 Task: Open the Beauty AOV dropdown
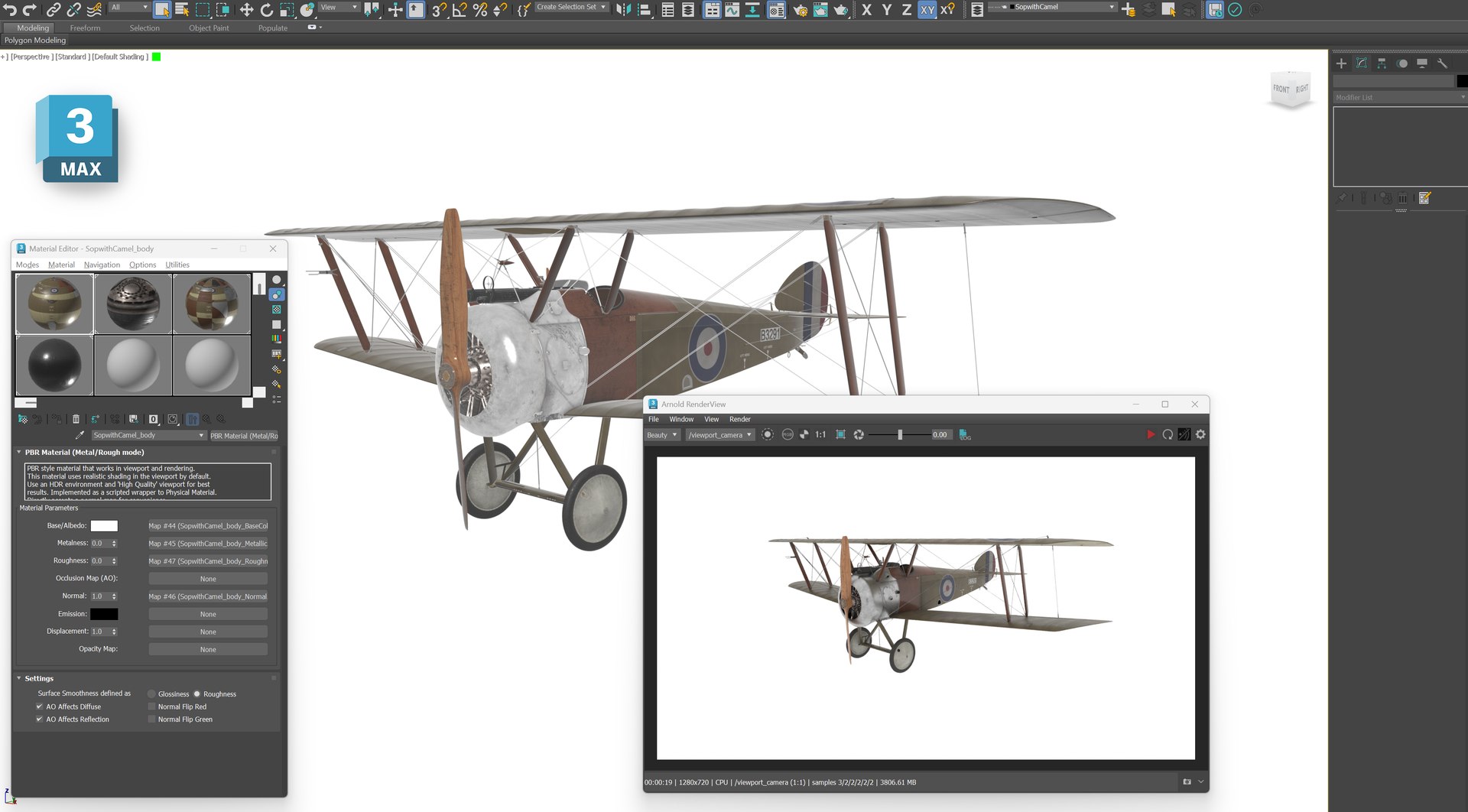coord(662,435)
